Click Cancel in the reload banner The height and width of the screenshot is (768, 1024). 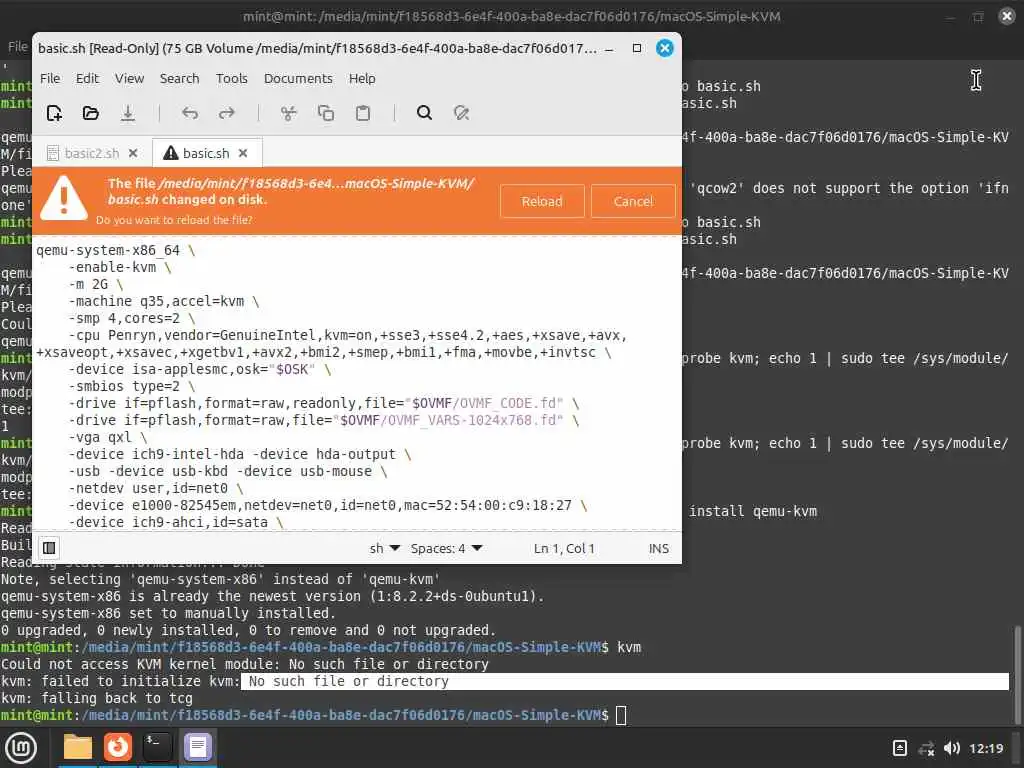pyautogui.click(x=633, y=201)
